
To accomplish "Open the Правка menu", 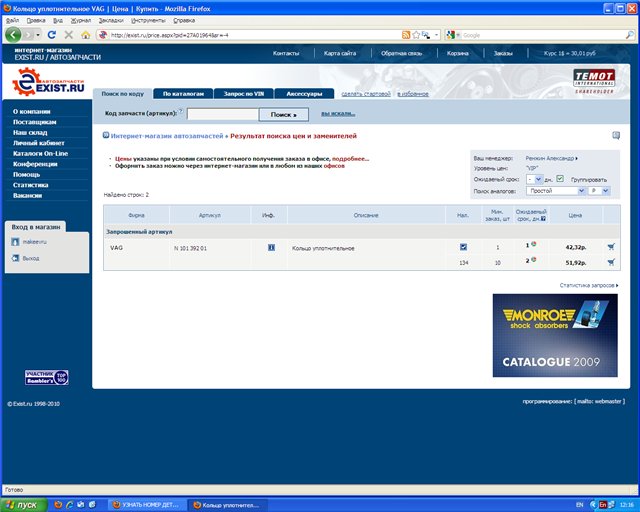I will [36, 20].
